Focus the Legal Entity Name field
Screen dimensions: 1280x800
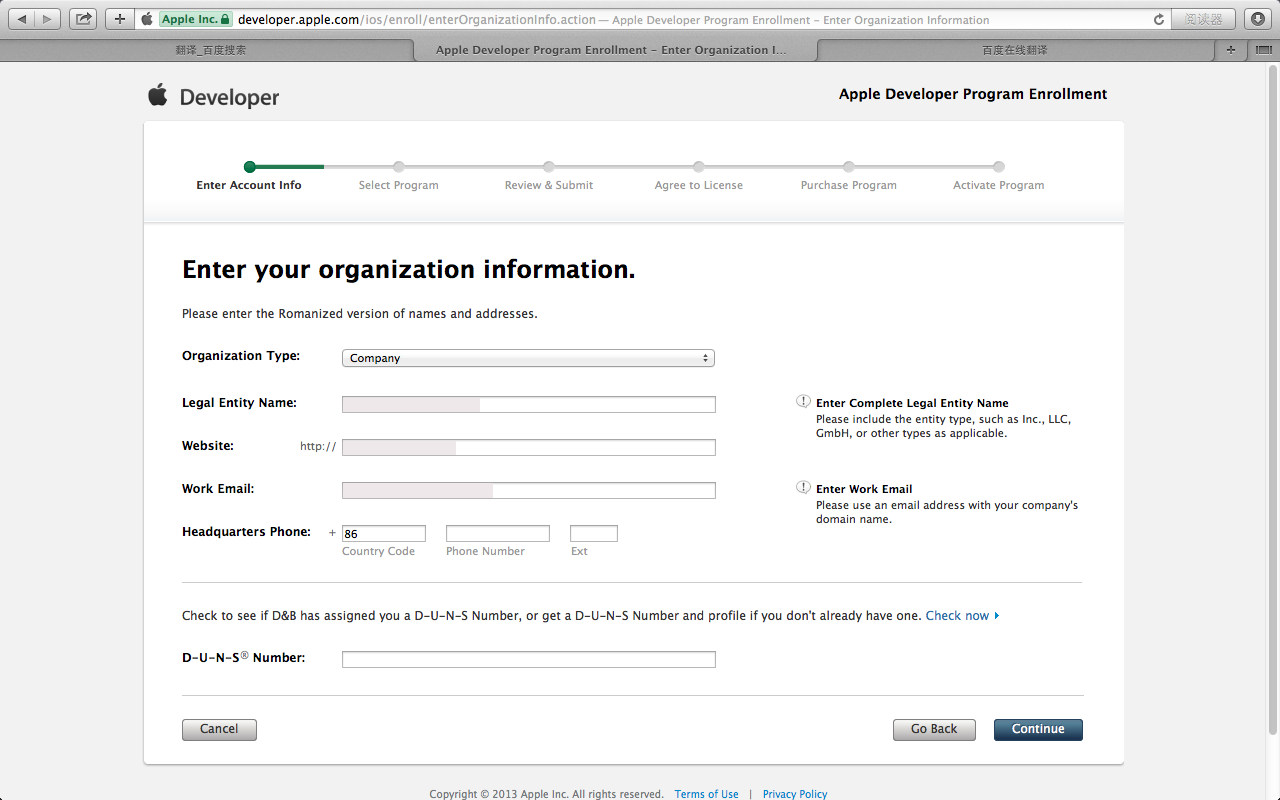point(528,404)
